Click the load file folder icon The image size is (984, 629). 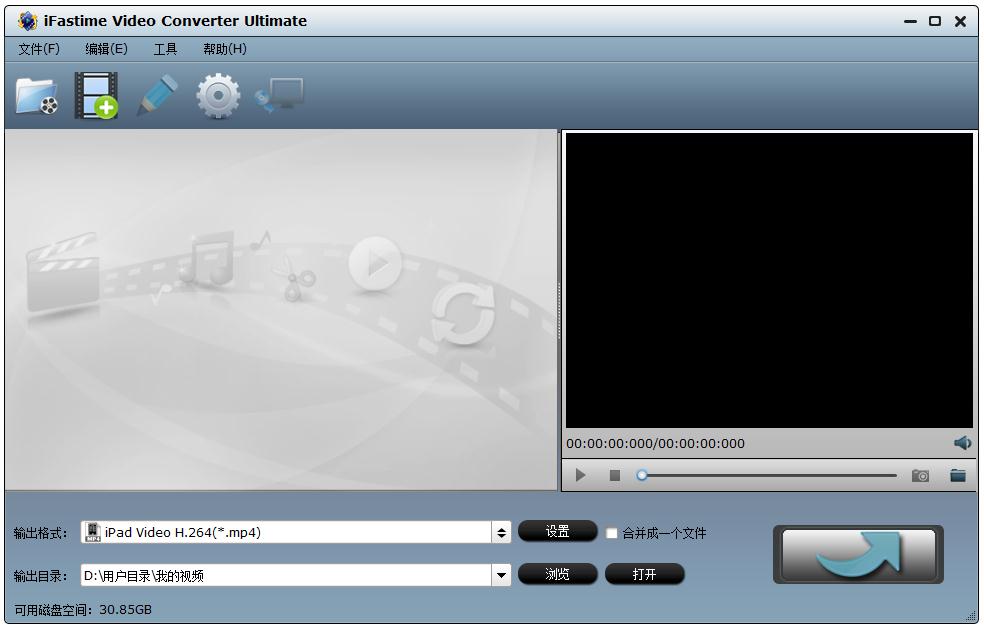(x=37, y=96)
